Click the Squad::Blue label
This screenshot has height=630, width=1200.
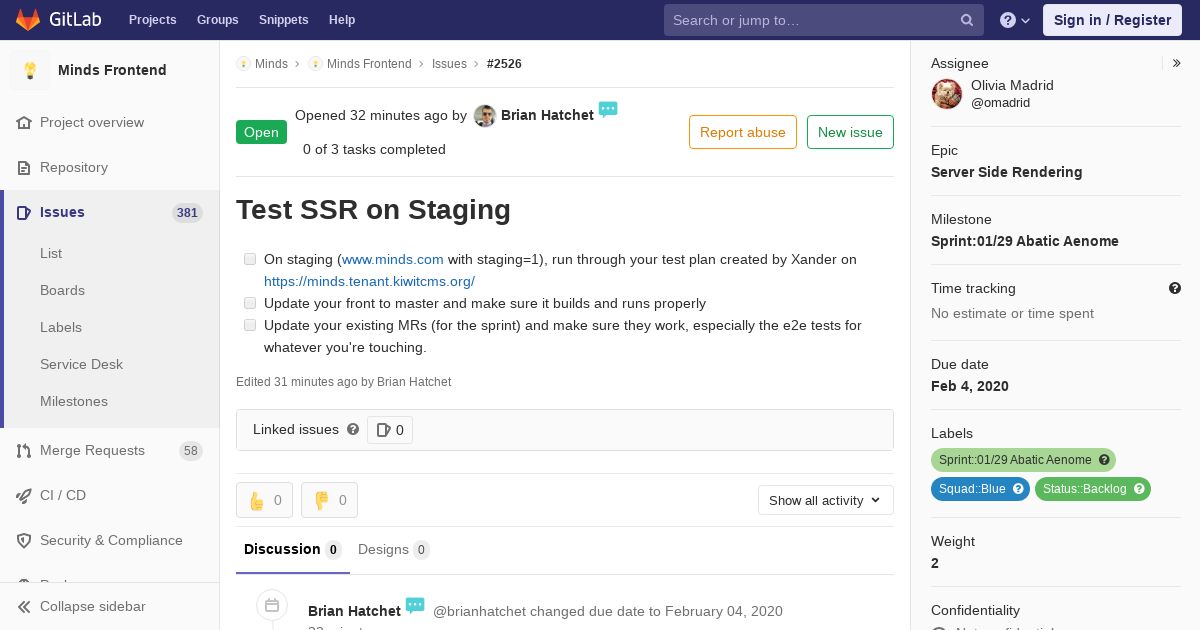(x=980, y=489)
